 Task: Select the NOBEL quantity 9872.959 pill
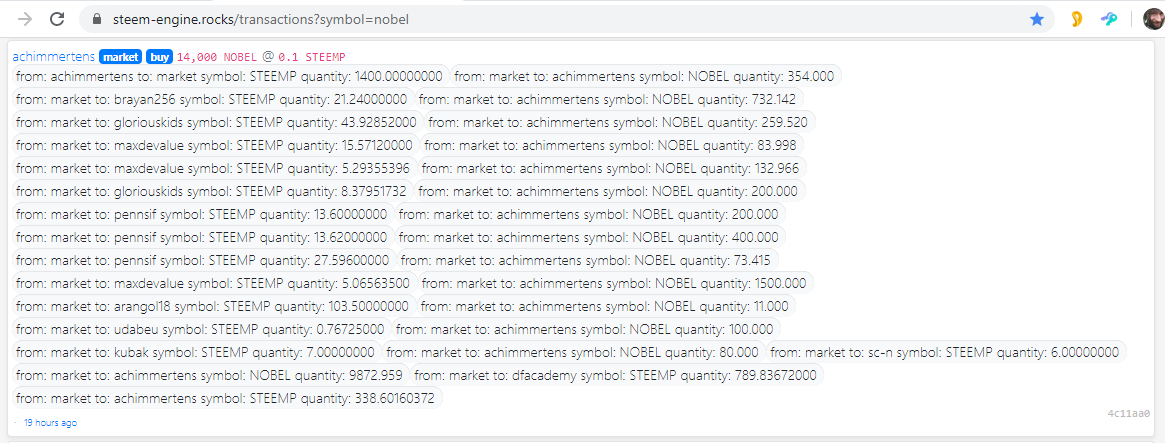pos(209,375)
